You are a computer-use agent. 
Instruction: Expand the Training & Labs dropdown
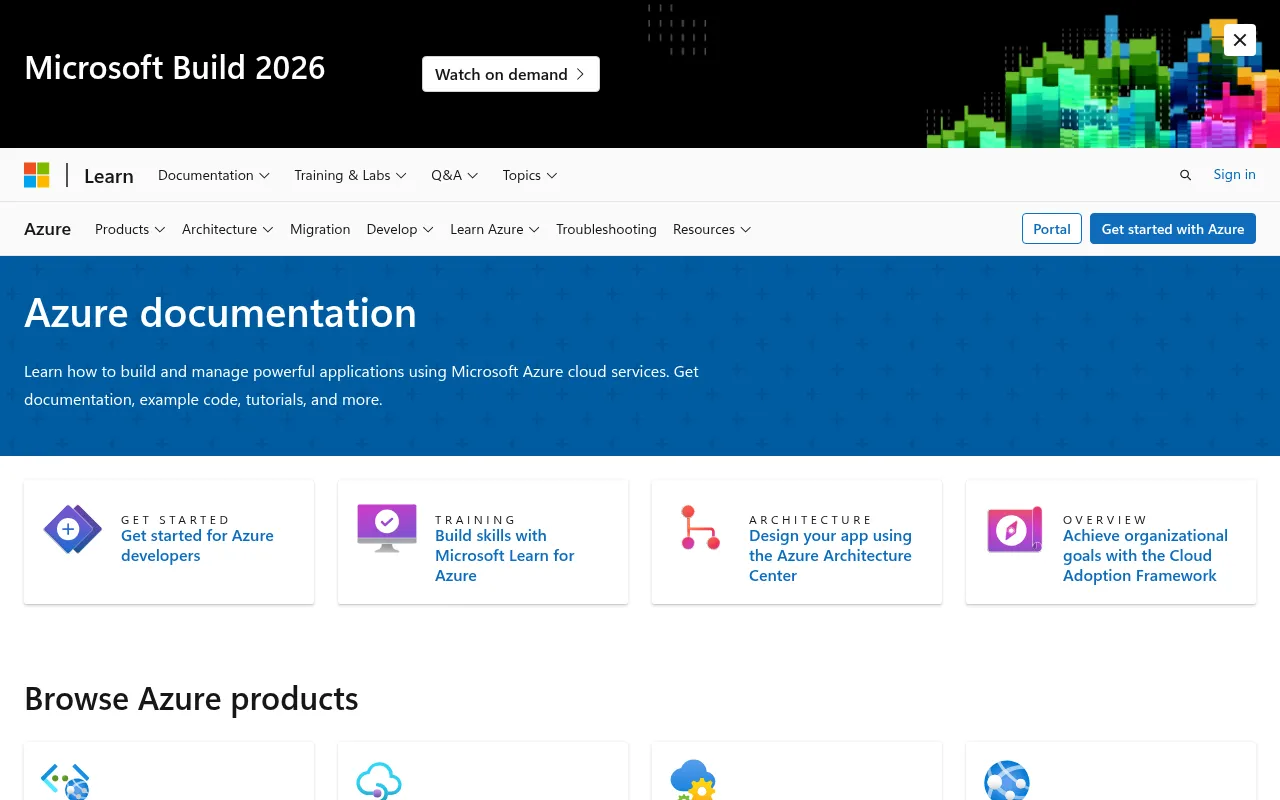pyautogui.click(x=350, y=175)
